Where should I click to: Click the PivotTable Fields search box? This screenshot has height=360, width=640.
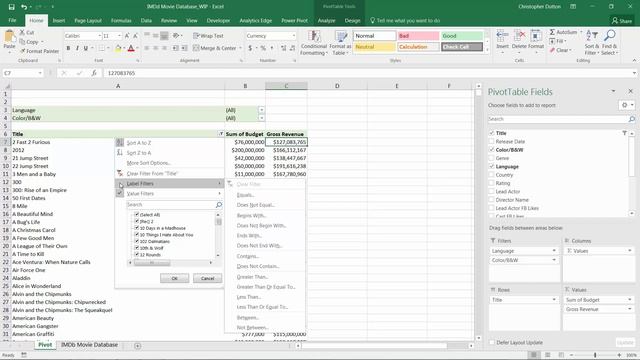(562, 119)
